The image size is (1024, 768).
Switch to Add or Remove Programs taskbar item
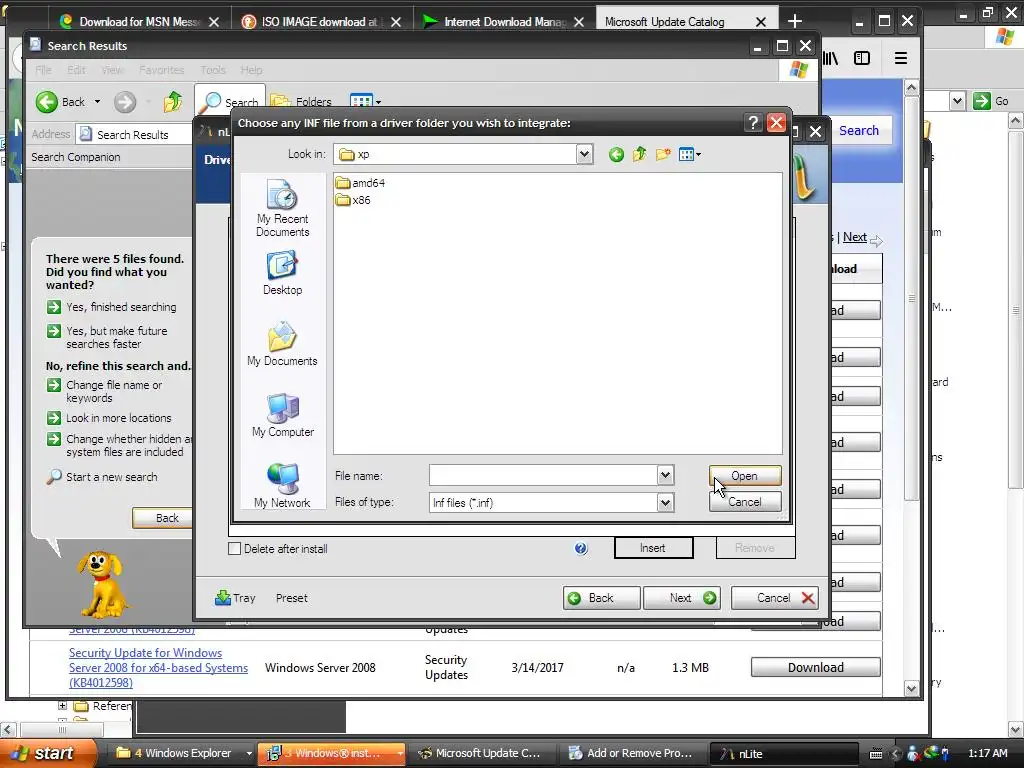point(632,753)
